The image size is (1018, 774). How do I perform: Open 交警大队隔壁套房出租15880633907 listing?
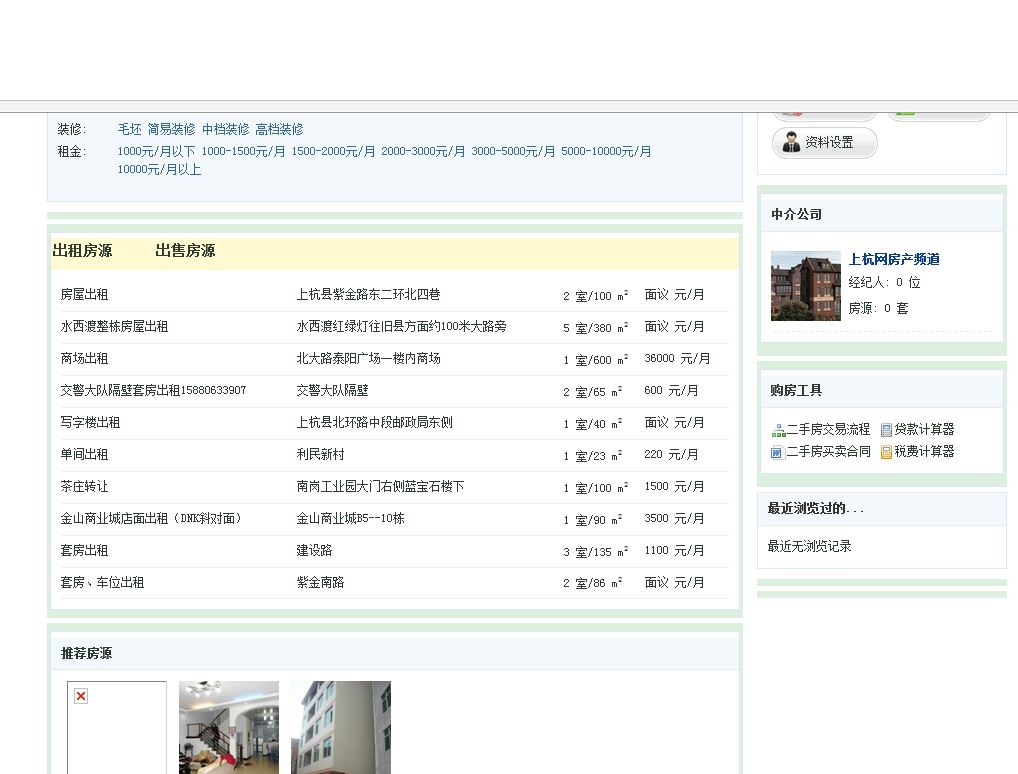pos(153,390)
